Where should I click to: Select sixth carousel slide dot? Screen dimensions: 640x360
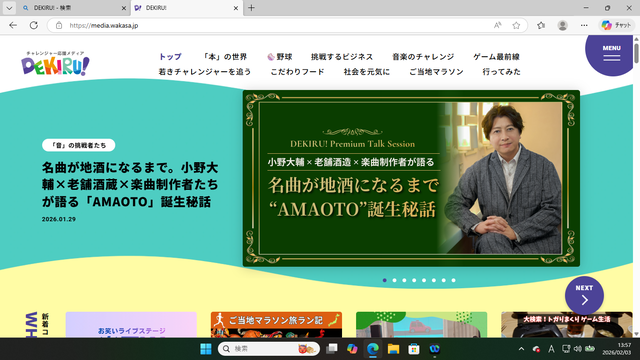pyautogui.click(x=434, y=280)
